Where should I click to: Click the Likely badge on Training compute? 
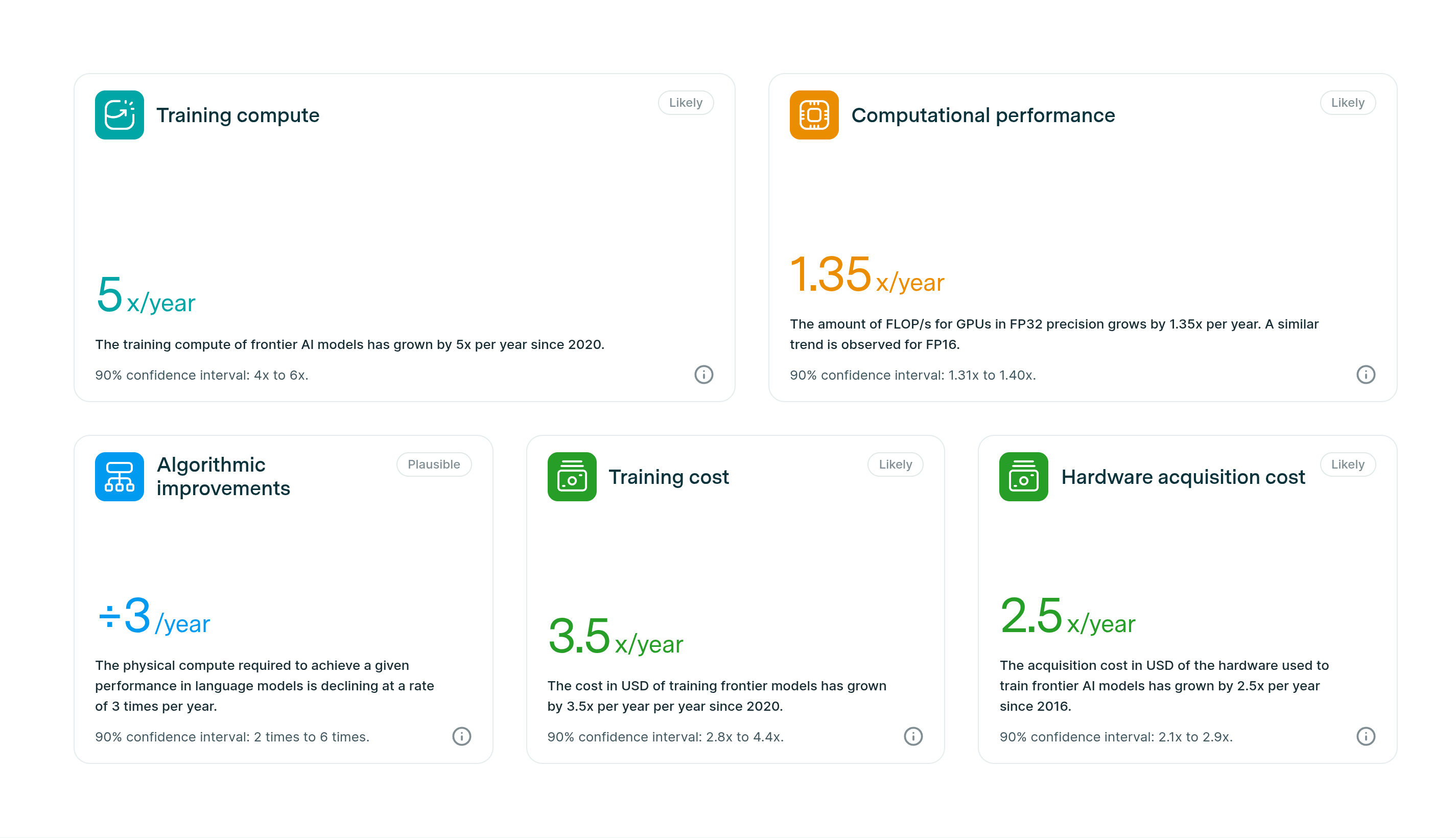(x=685, y=102)
